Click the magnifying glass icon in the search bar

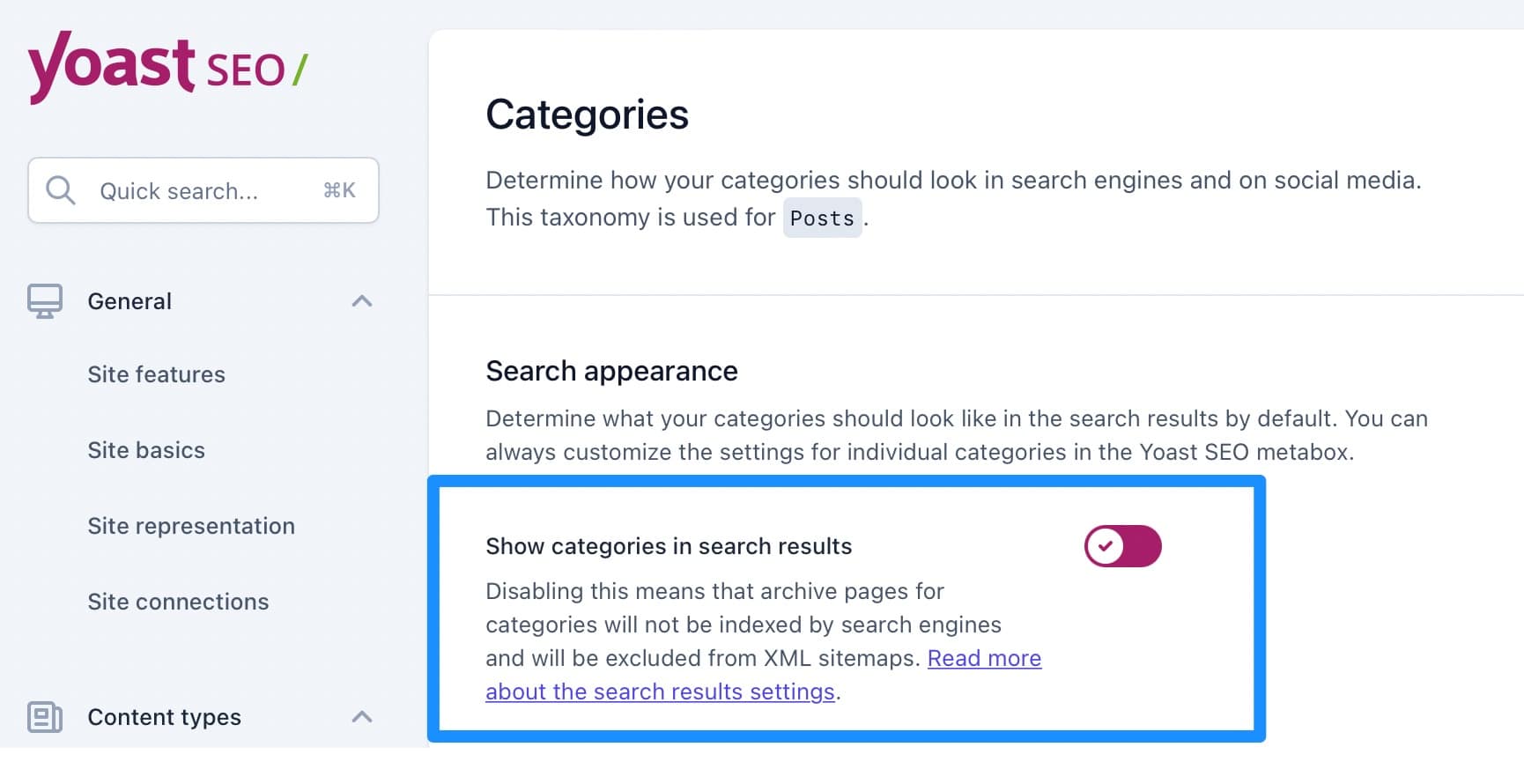[59, 189]
